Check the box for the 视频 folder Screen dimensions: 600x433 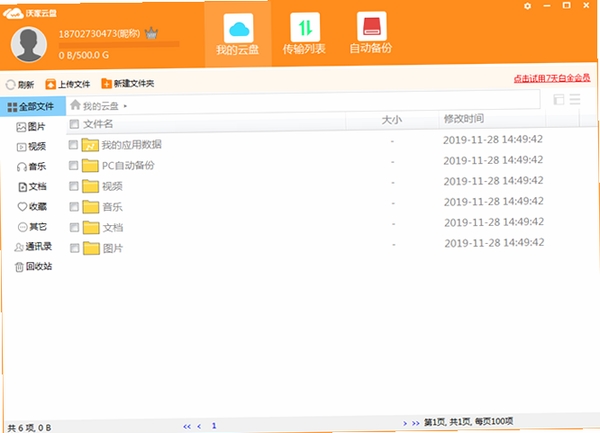tap(74, 186)
